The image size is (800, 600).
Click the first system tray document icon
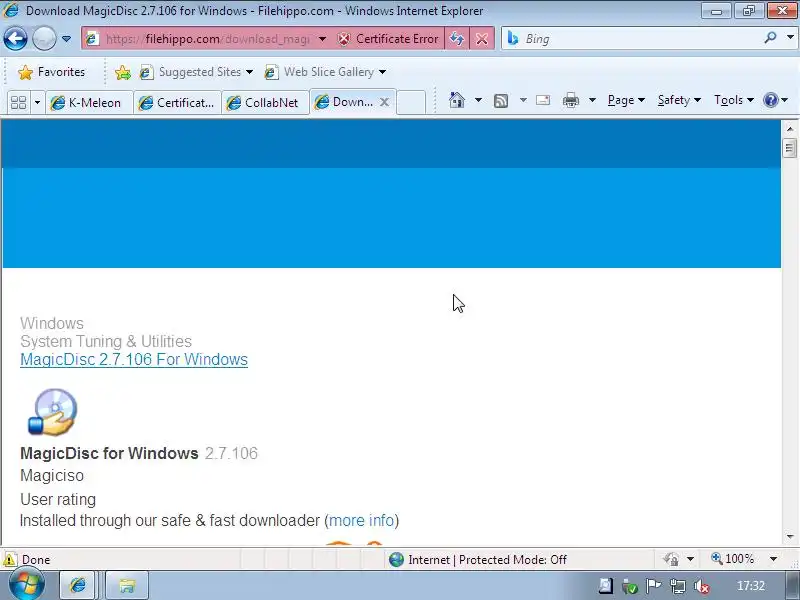click(606, 586)
